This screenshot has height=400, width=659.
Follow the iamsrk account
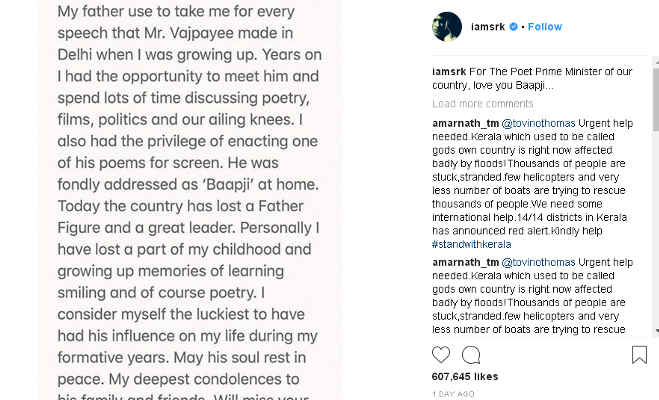tap(545, 27)
